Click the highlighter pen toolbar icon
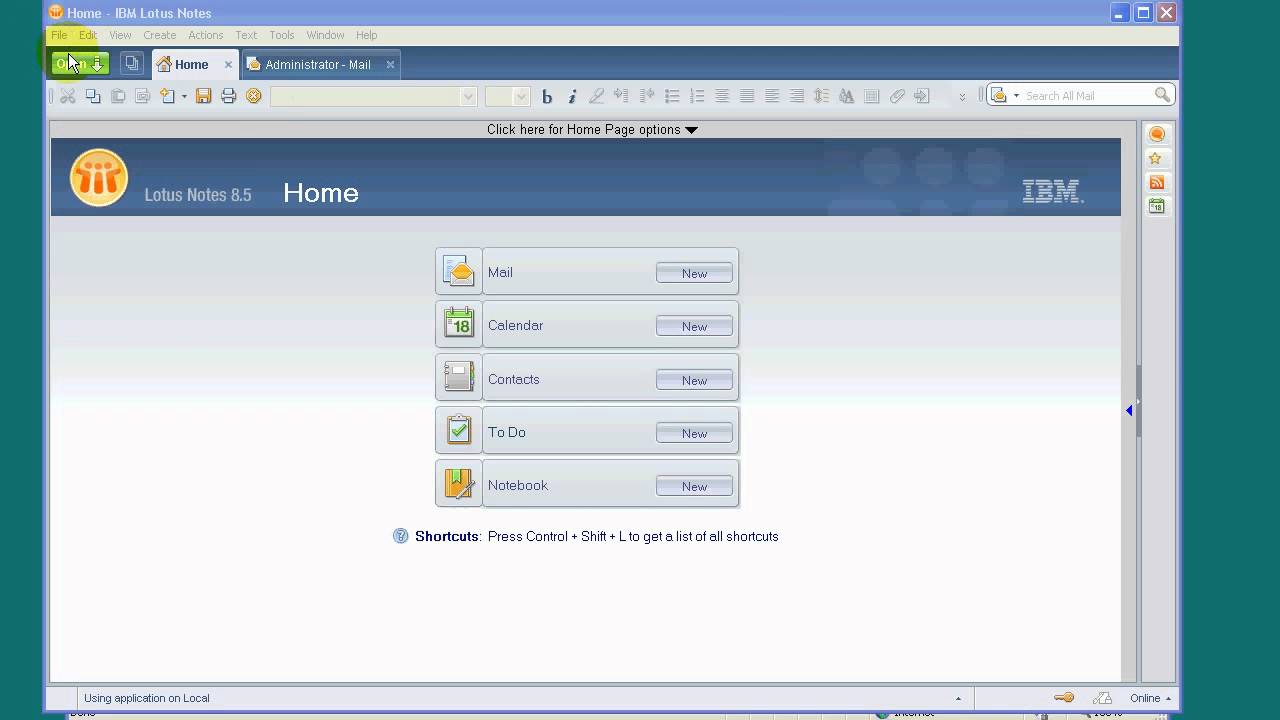 coord(597,96)
